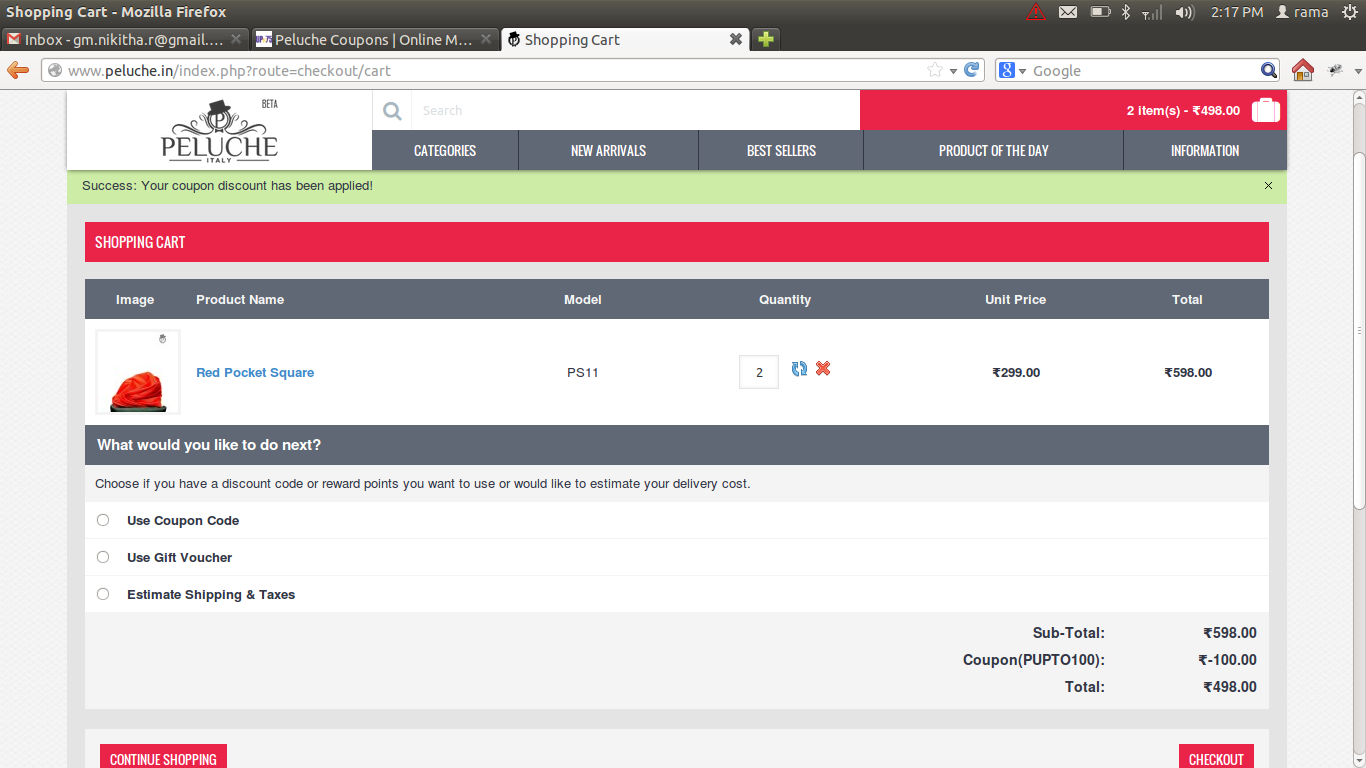Go to Firefox home page icon
This screenshot has width=1366, height=768.
click(x=1302, y=70)
